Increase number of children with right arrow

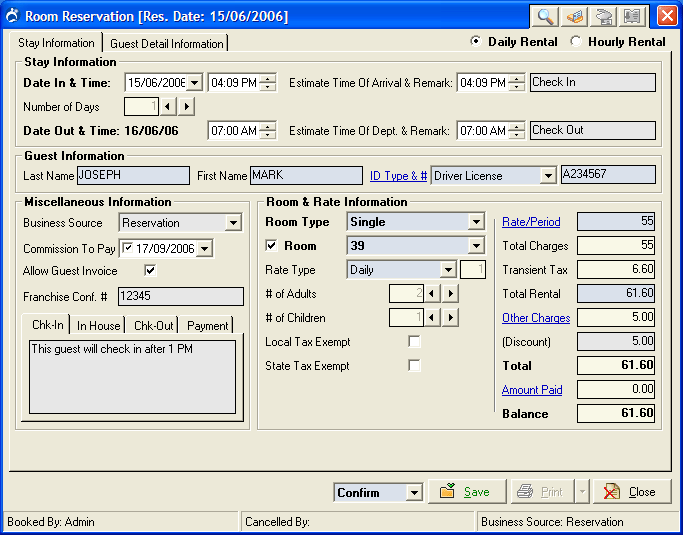click(x=450, y=318)
